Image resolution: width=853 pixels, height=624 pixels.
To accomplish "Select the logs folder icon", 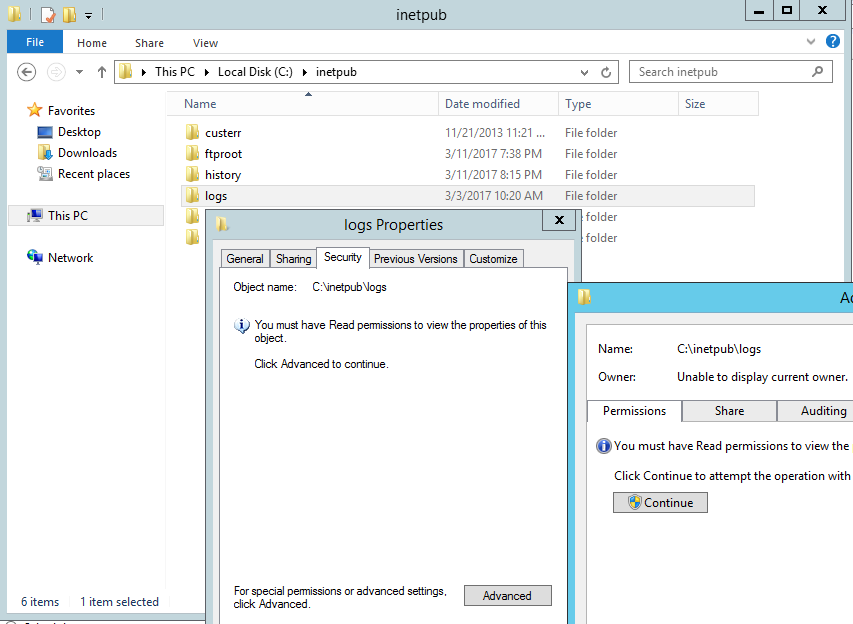I will [192, 195].
